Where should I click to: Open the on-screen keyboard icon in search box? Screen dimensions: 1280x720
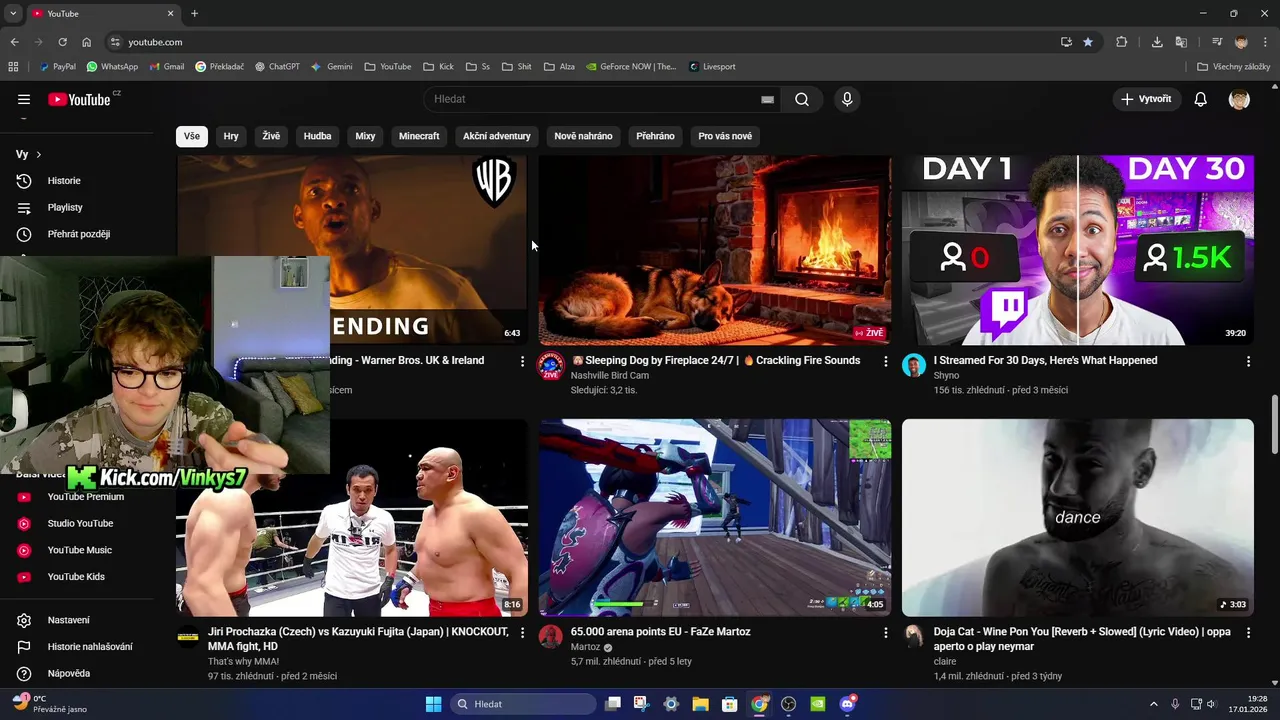click(767, 99)
